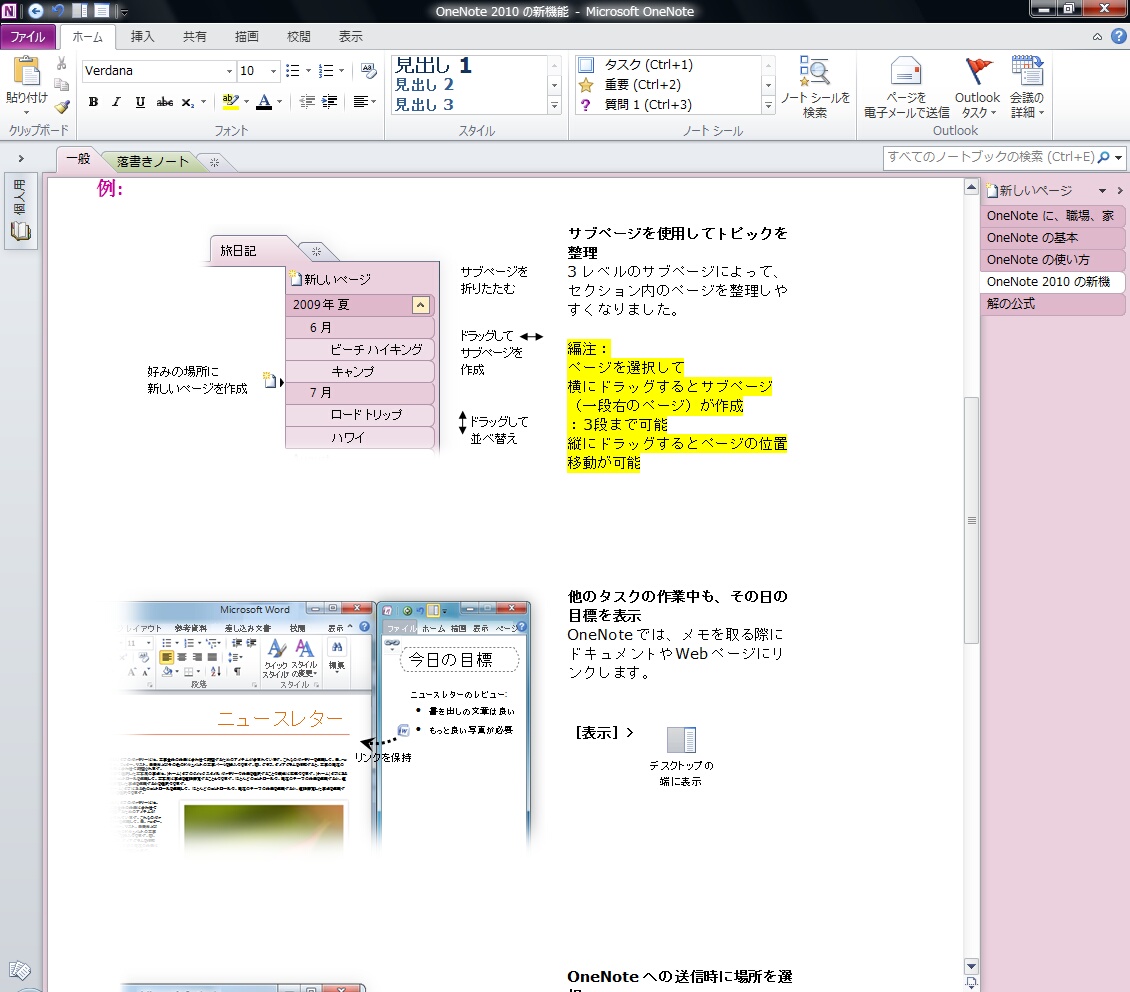This screenshot has width=1130, height=992.
Task: Apply style 見出し 3
Action: [424, 104]
